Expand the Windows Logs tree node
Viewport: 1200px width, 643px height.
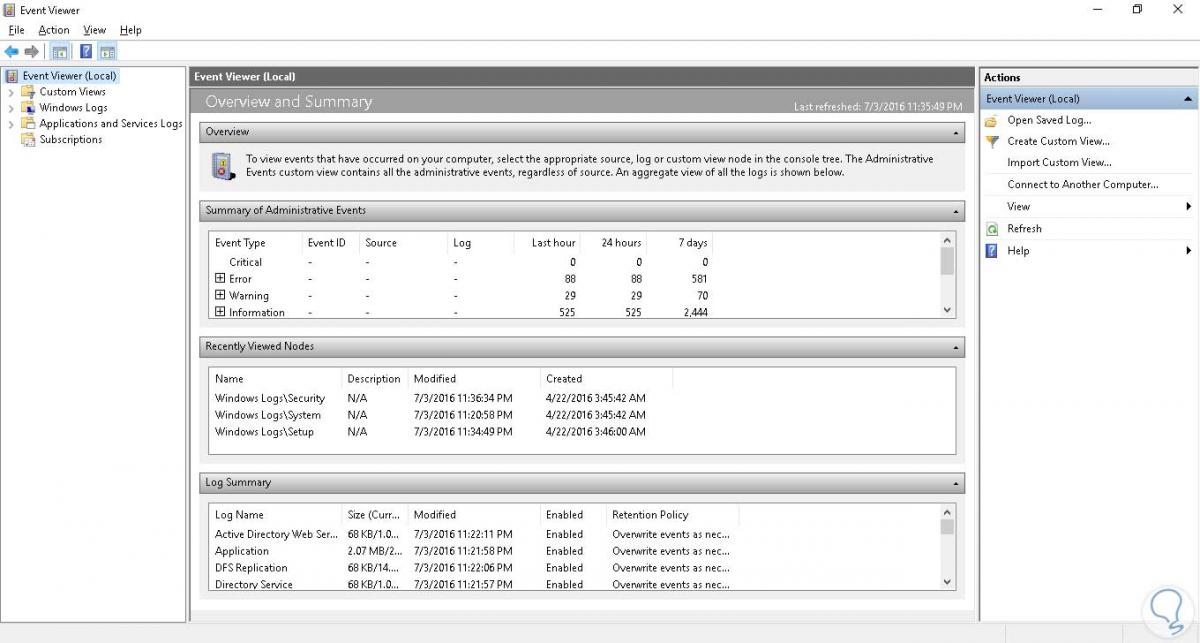pyautogui.click(x=11, y=108)
